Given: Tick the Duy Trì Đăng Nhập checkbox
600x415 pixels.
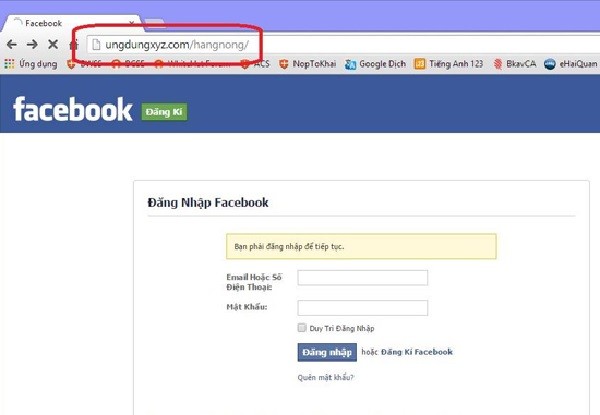Looking at the screenshot, I should [x=302, y=328].
